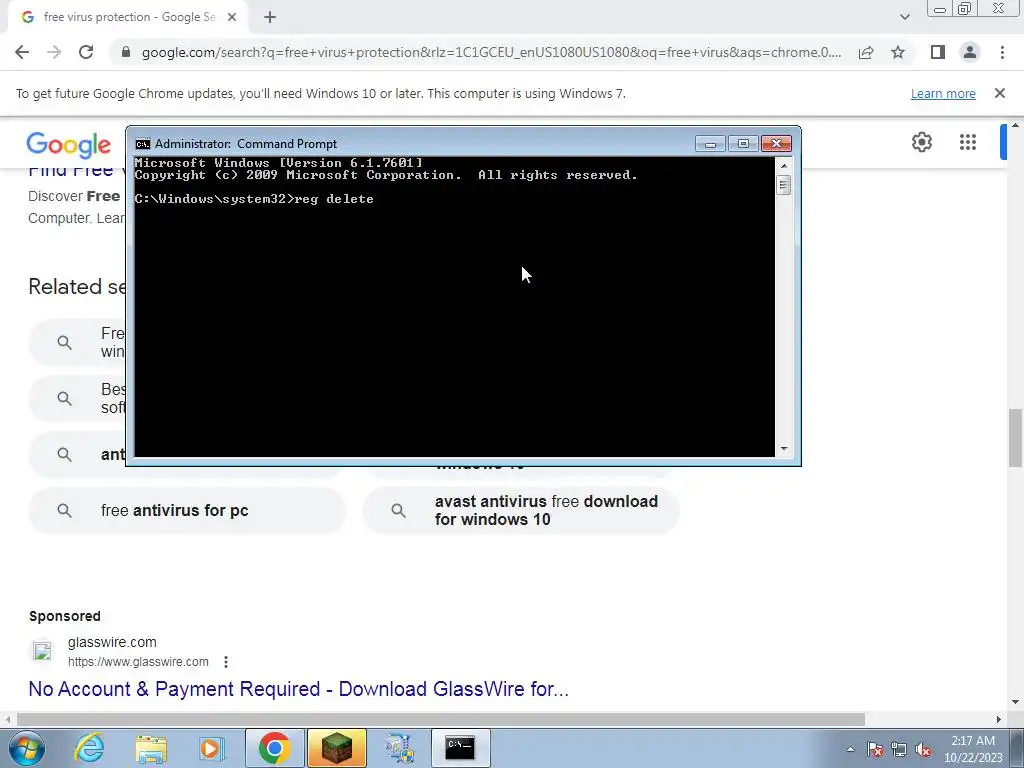Open the taskbar clock and date
1024x768 pixels.
(x=973, y=749)
